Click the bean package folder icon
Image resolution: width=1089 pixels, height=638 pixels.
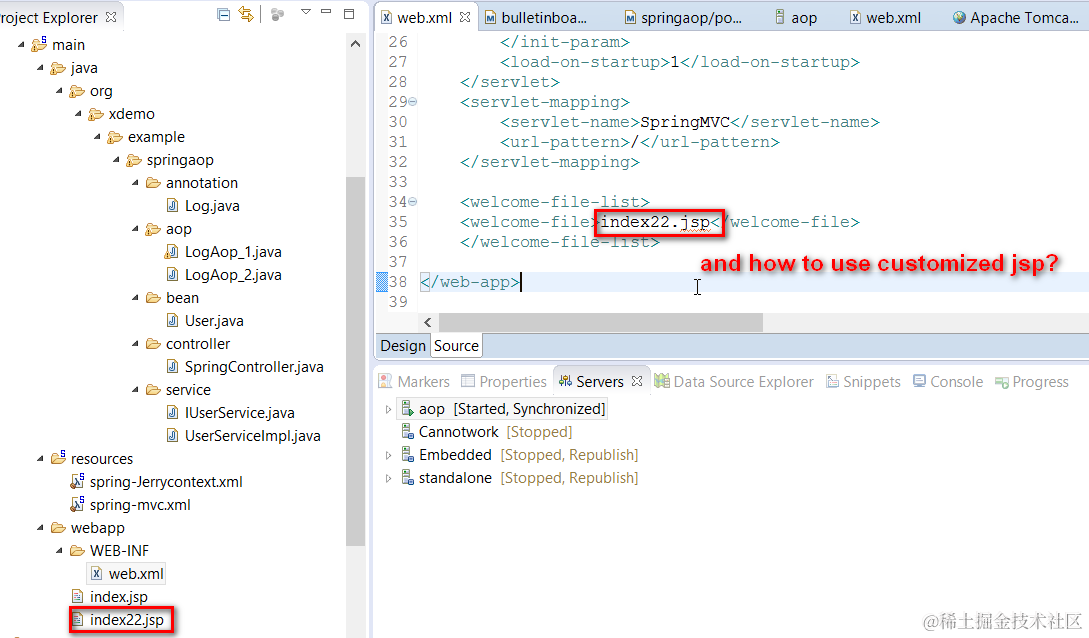click(x=153, y=298)
